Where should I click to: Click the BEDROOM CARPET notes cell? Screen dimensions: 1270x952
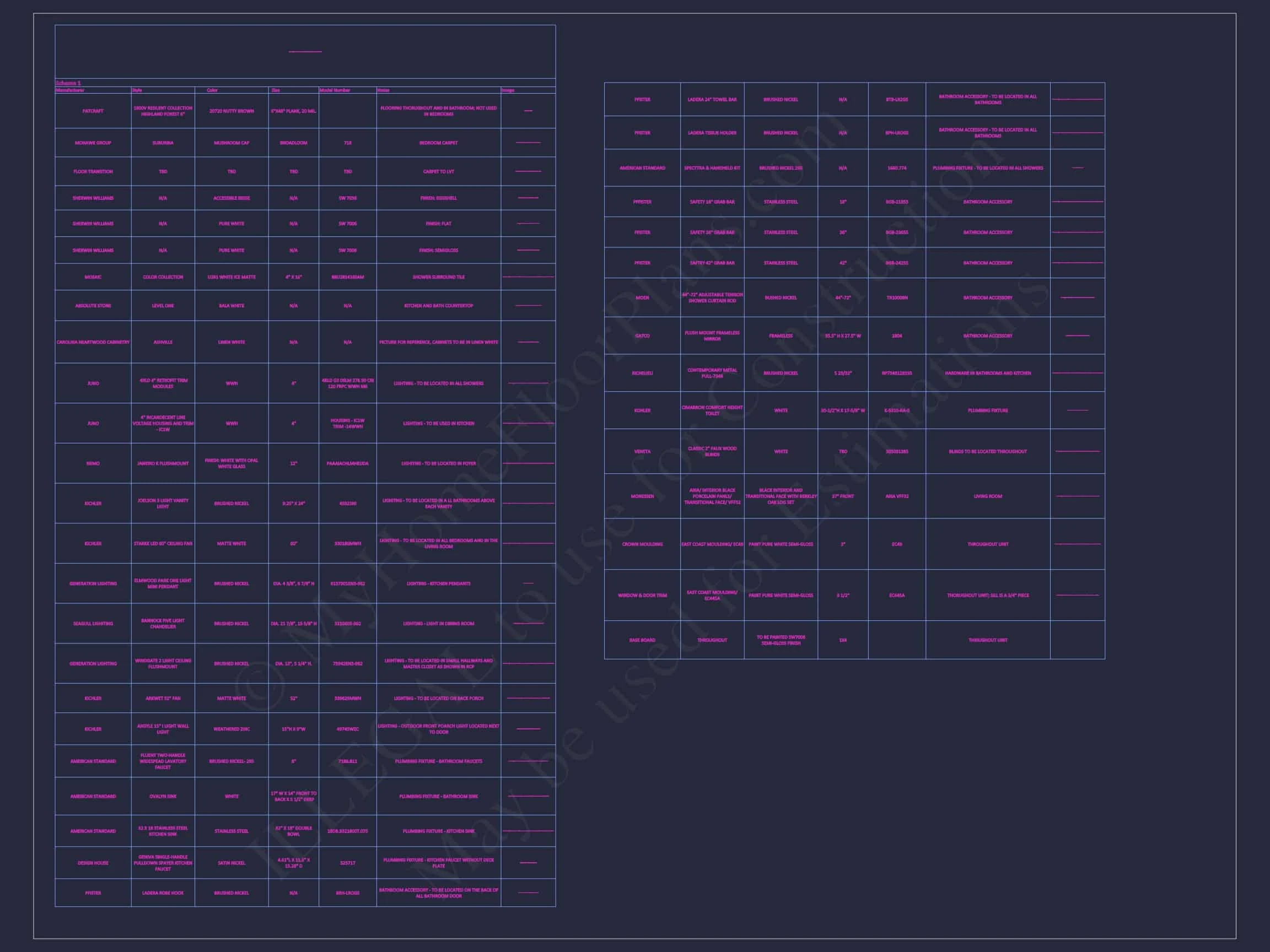coord(438,143)
